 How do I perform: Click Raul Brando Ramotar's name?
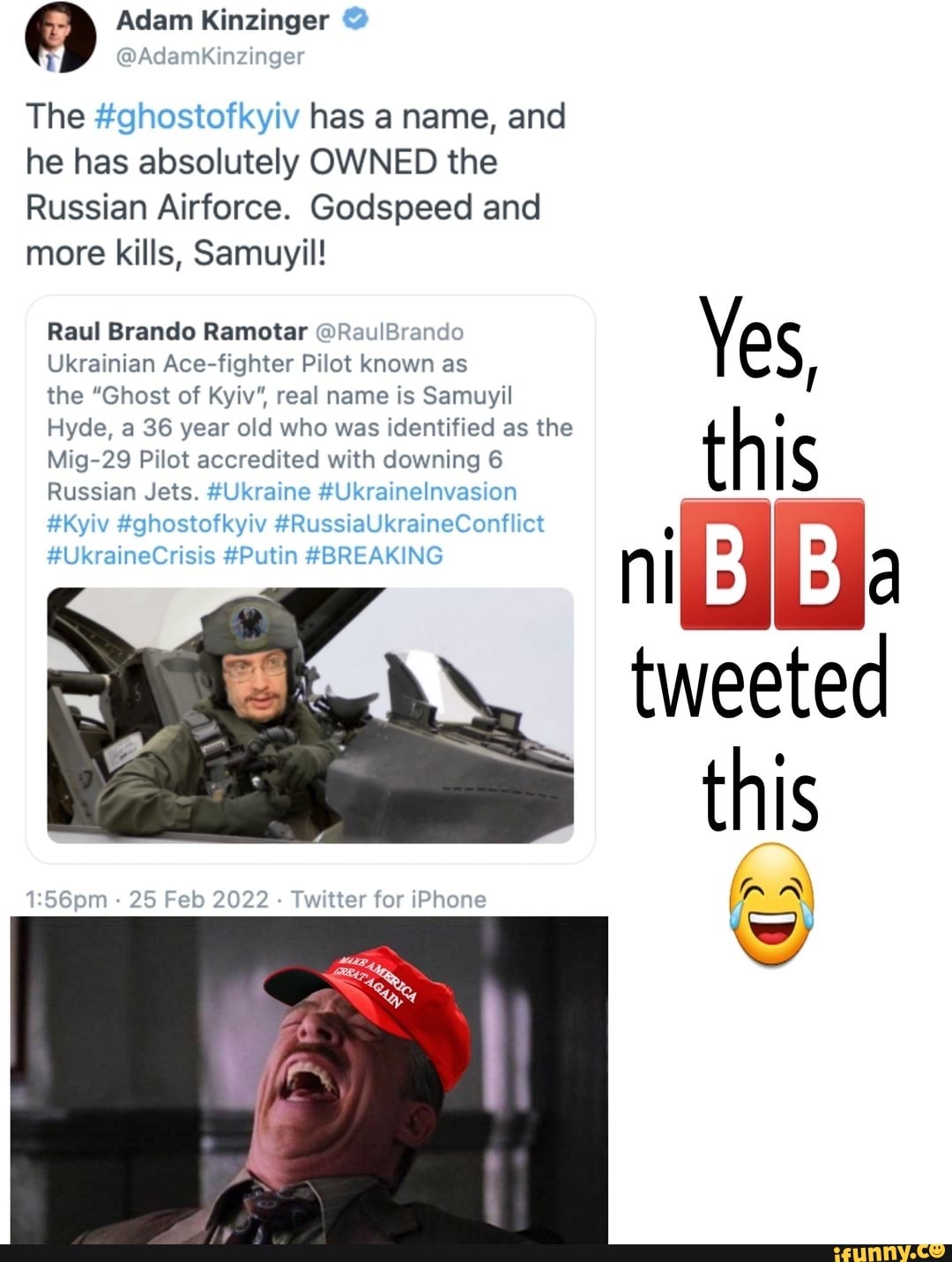176,332
